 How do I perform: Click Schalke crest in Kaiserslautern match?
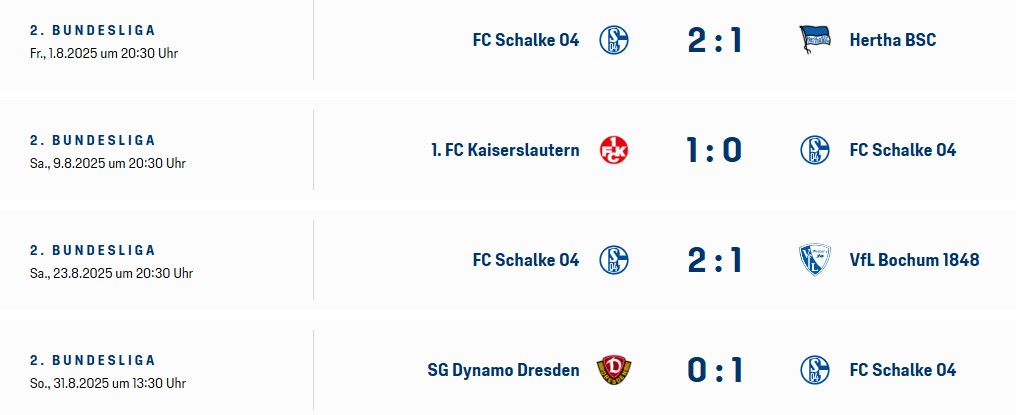point(814,150)
